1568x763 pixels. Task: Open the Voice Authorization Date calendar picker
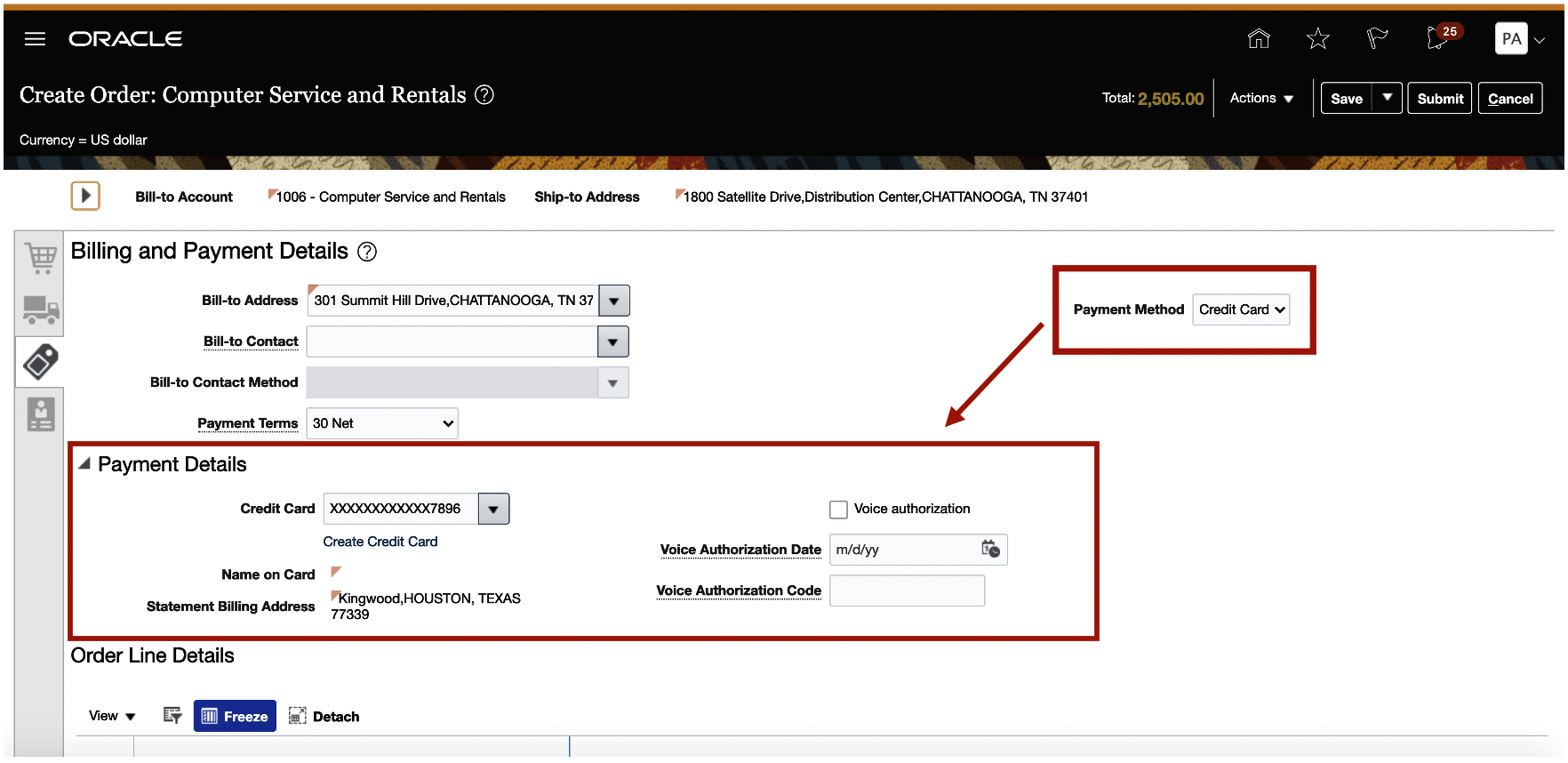click(x=990, y=549)
